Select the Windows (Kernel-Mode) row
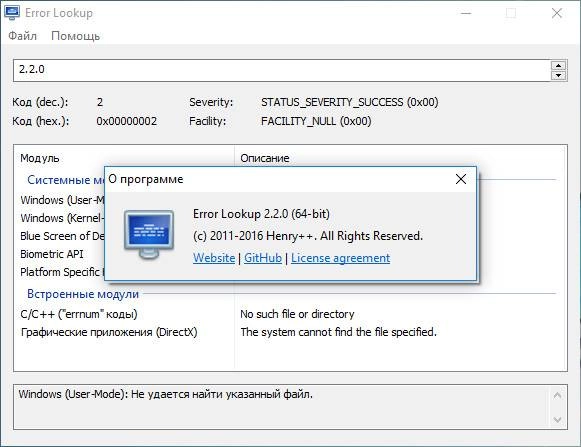 click(x=62, y=218)
